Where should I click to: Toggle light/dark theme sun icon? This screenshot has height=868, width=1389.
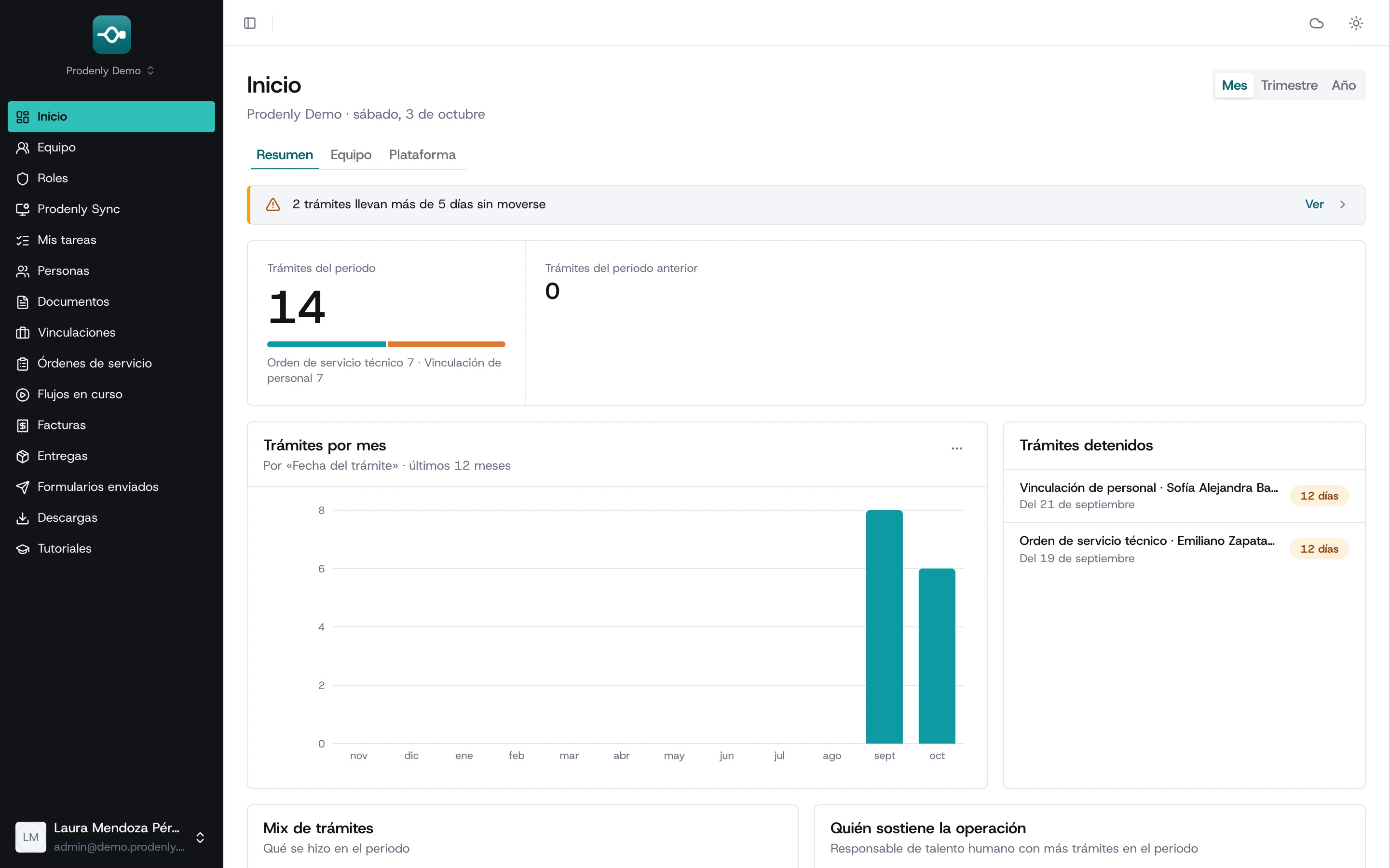1356,23
